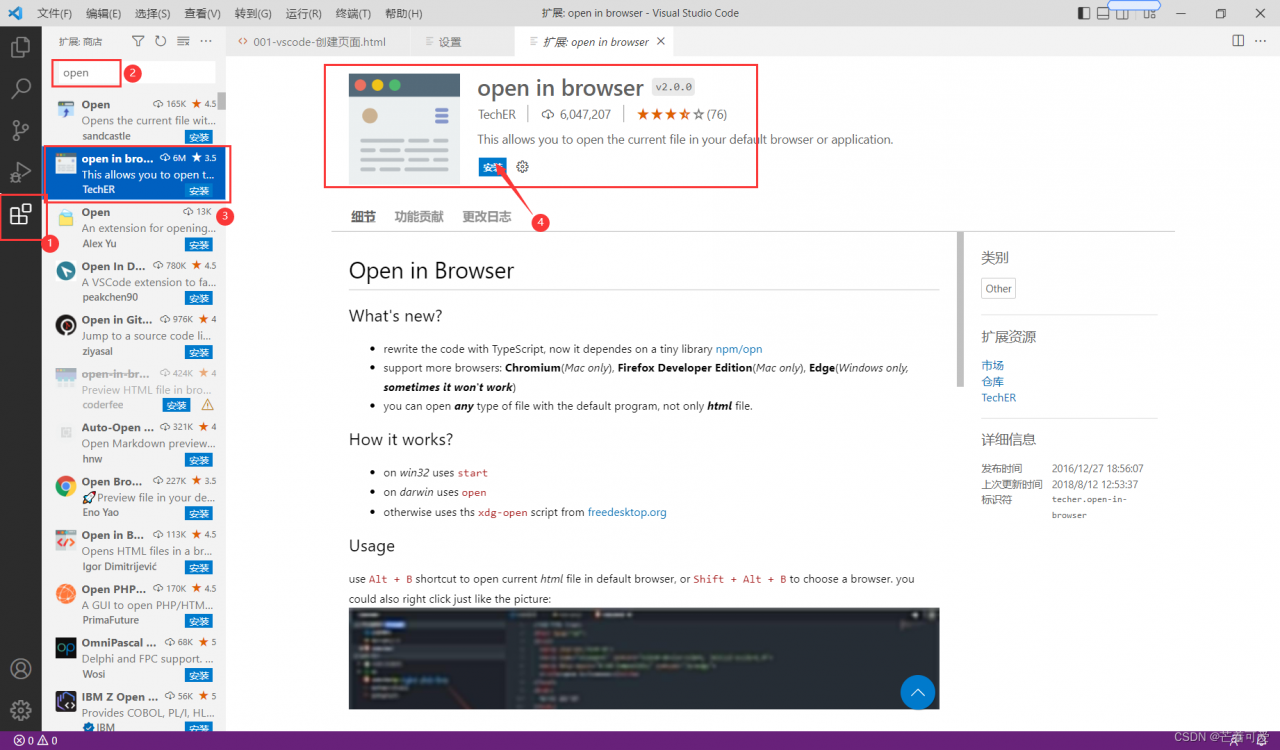Click the warning icon on coderfee extension
Viewport: 1280px width, 750px height.
coord(208,405)
